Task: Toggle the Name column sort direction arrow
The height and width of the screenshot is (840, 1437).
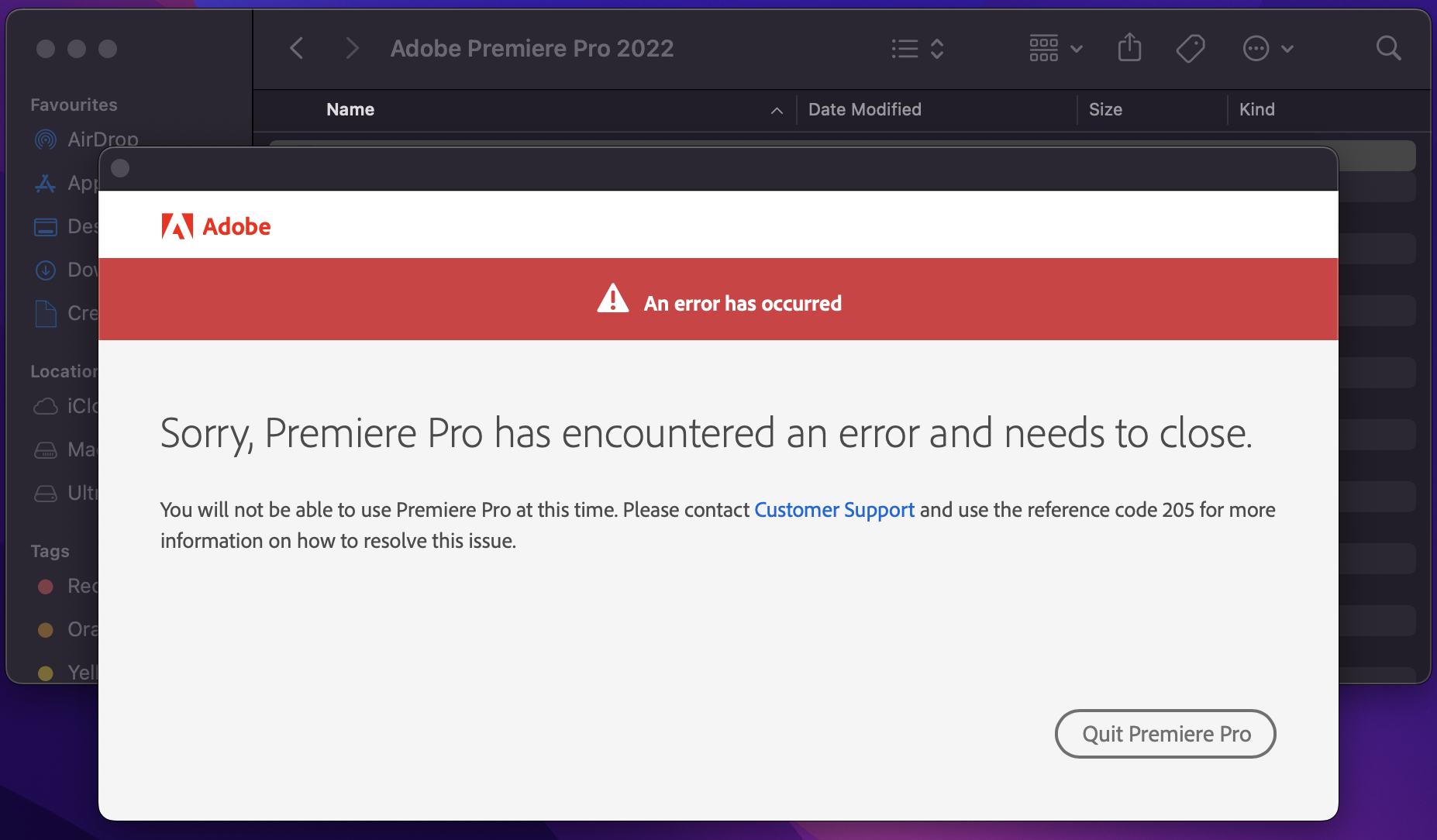Action: coord(777,111)
